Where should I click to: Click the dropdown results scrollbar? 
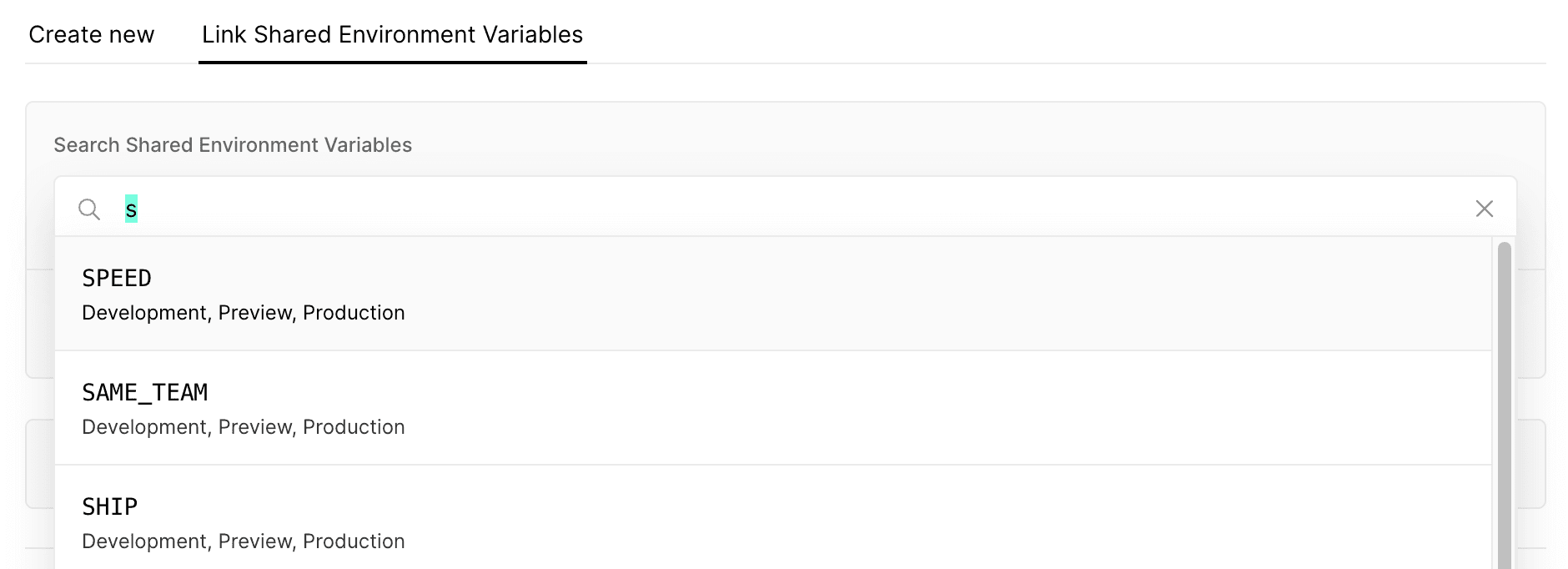coord(1504,400)
